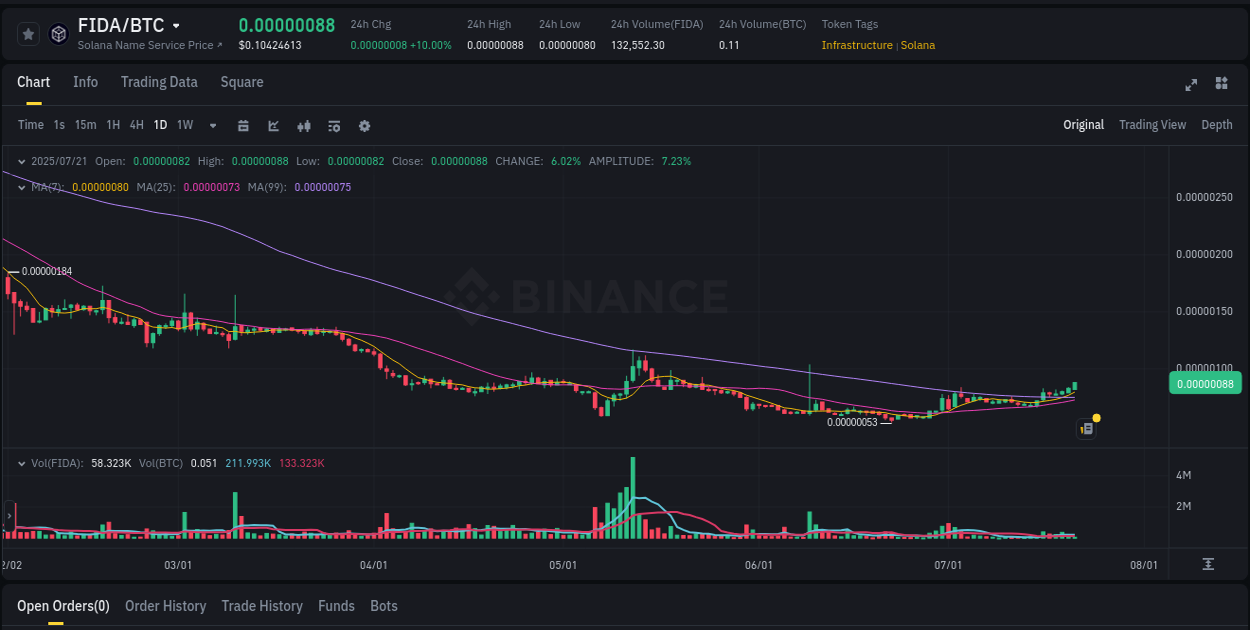Click the highlighted current price label

[x=1204, y=383]
